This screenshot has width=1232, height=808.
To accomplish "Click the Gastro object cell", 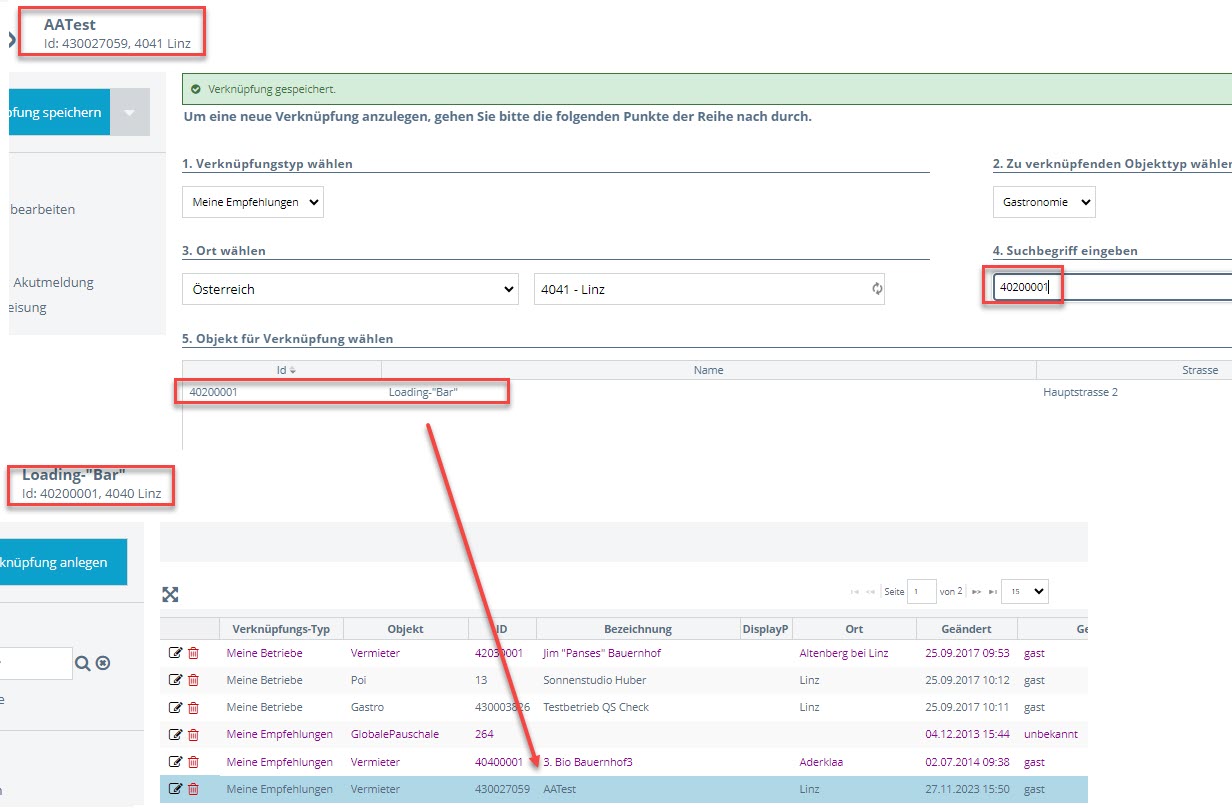I will pos(366,707).
